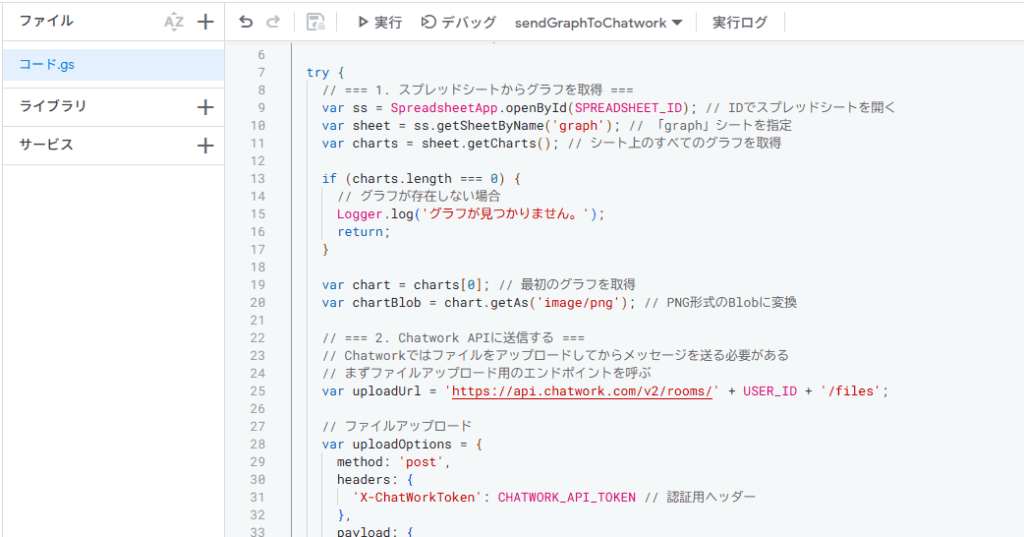Start debugging with デバッグ button
This screenshot has height=537, width=1024.
[x=458, y=22]
